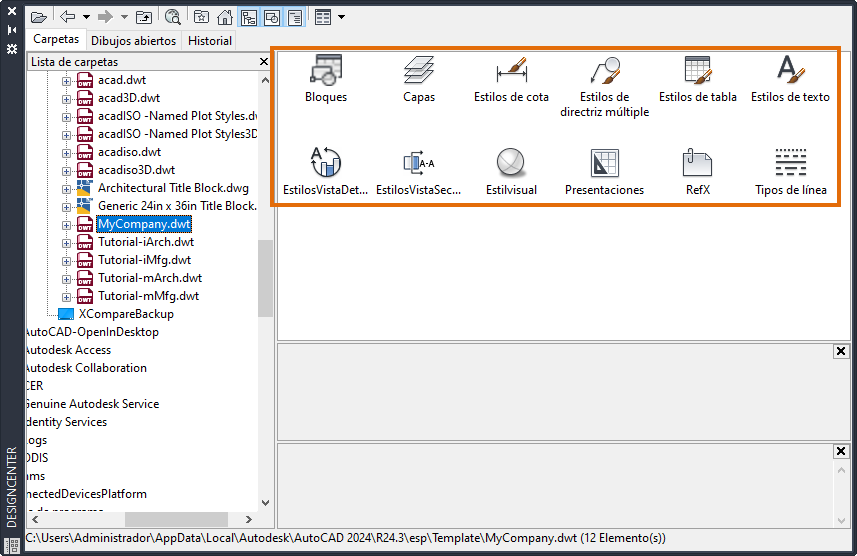This screenshot has height=556, width=857.
Task: Click folder tree horizontal scrollbar thumb
Action: [176, 519]
